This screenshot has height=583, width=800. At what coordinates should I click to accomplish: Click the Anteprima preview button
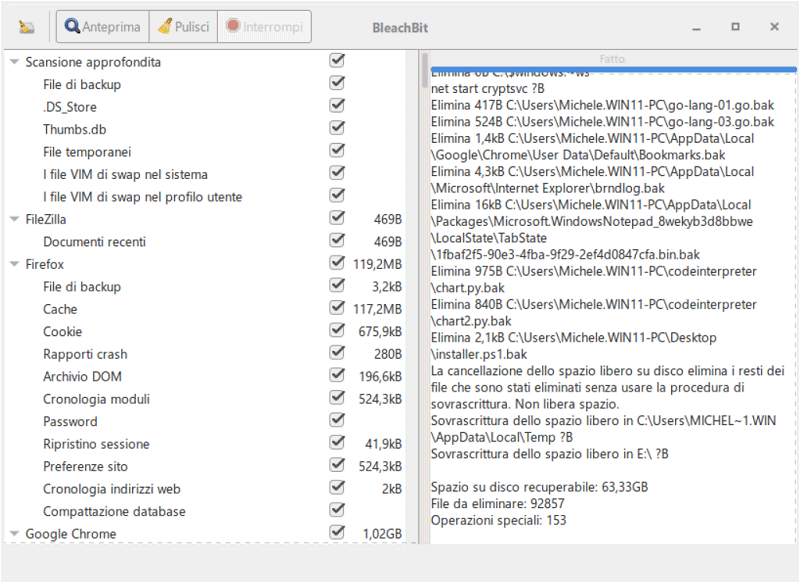click(x=103, y=27)
